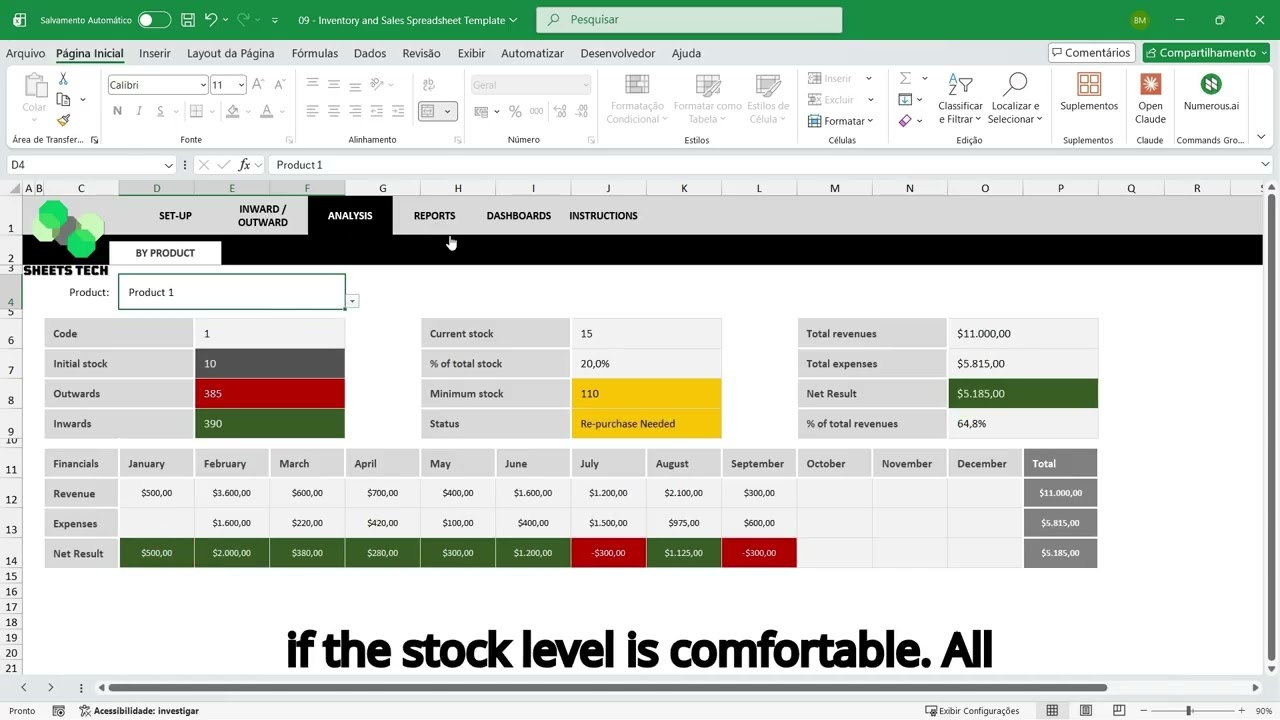Screen dimensions: 1280x720
Task: Open the Product selection dropdown arrow
Action: [x=353, y=301]
